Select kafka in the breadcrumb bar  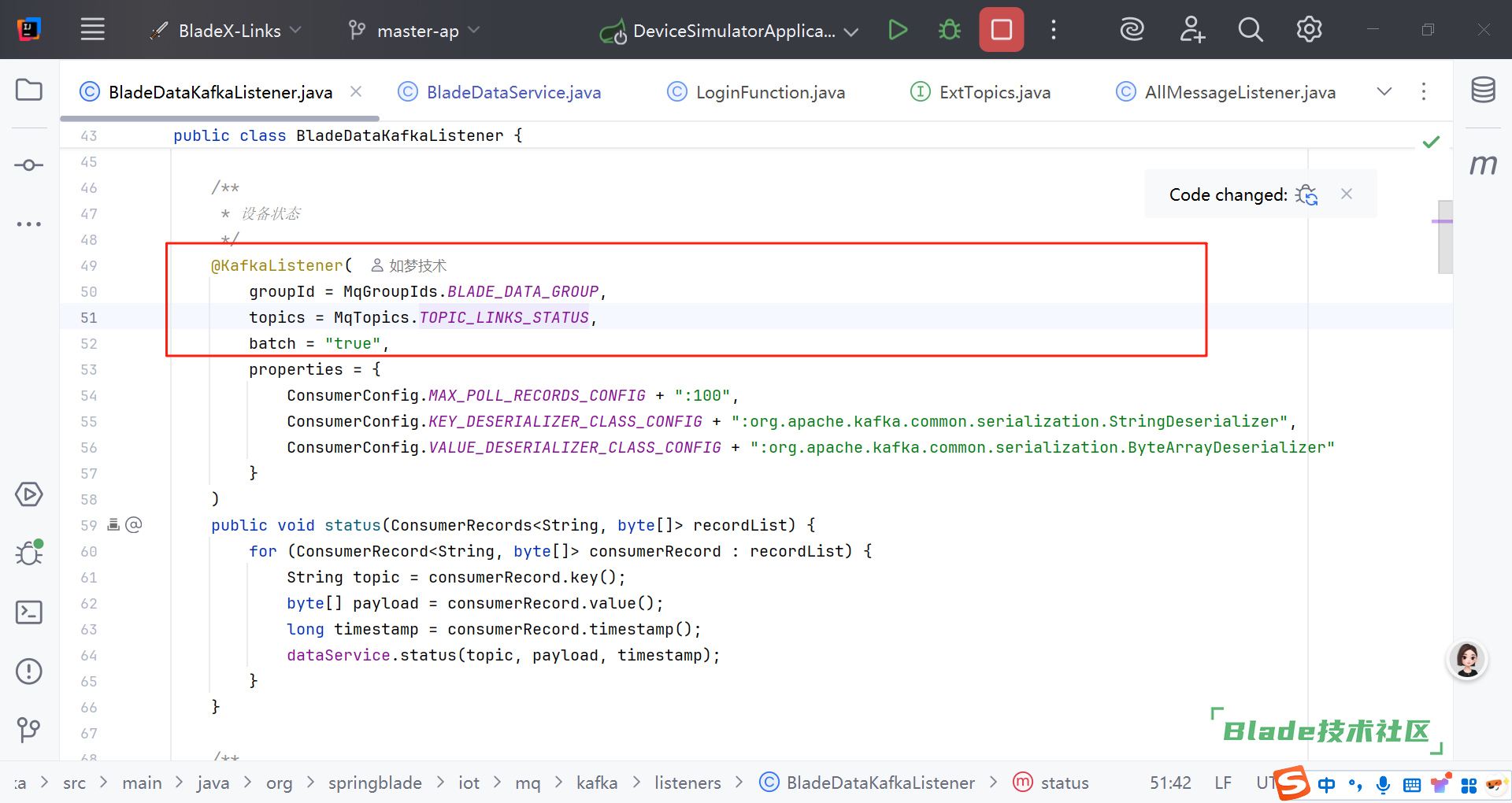(x=597, y=783)
